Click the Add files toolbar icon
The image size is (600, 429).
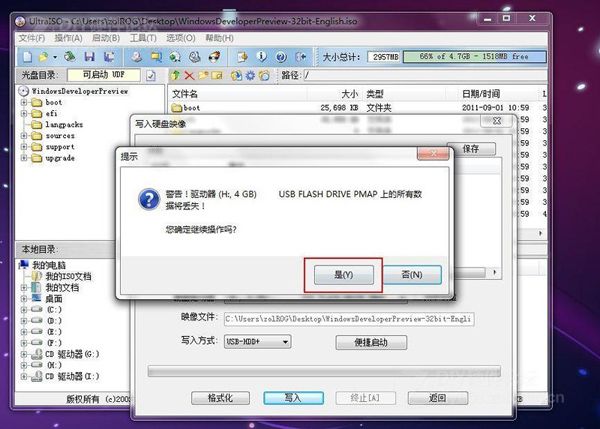242,57
